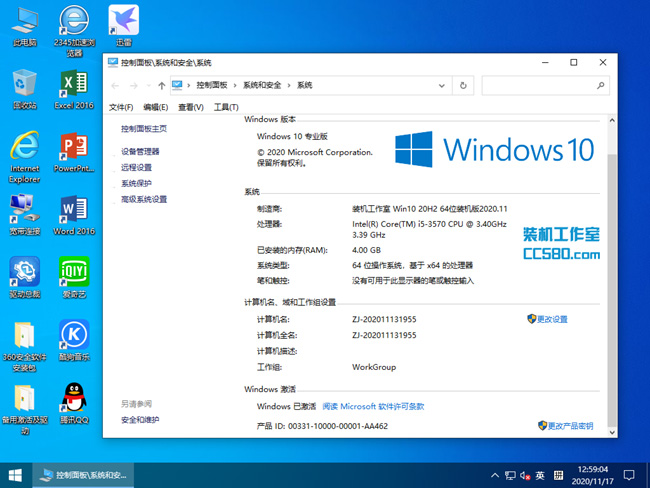Read Microsoft 软件许可条款 link
The image size is (650, 488).
pos(373,406)
